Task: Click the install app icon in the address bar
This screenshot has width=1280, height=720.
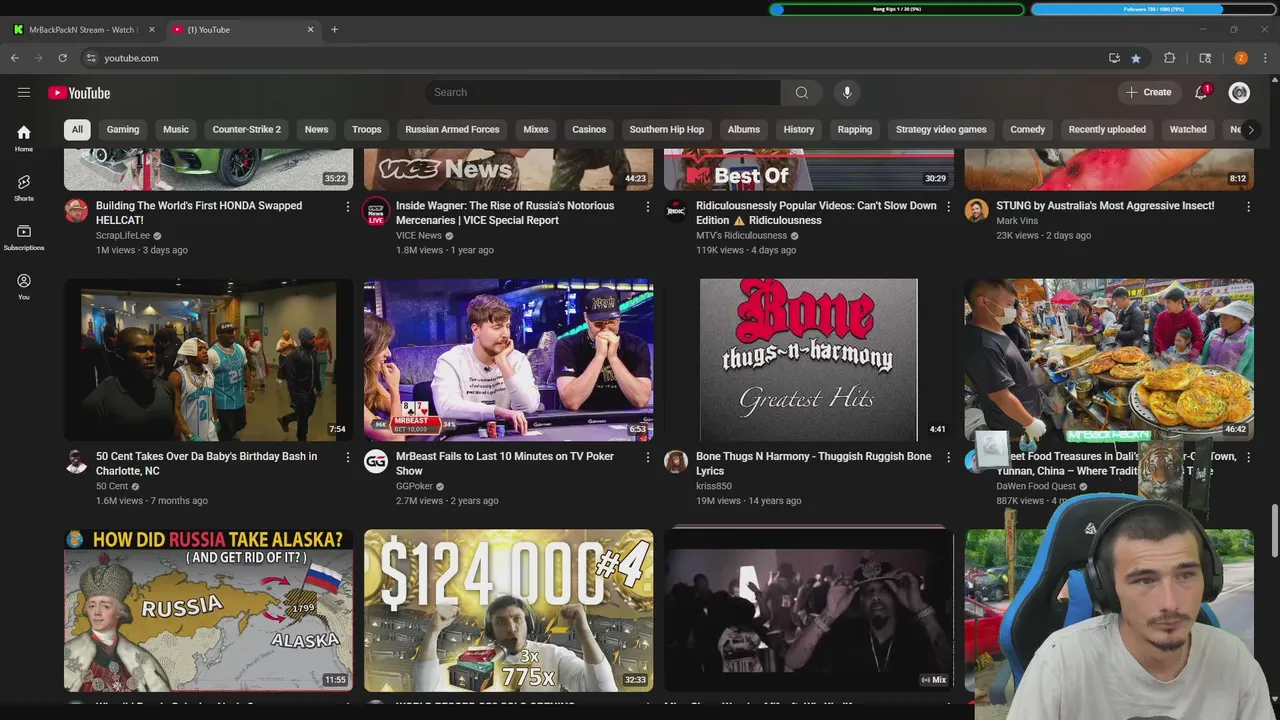Action: (x=1114, y=58)
